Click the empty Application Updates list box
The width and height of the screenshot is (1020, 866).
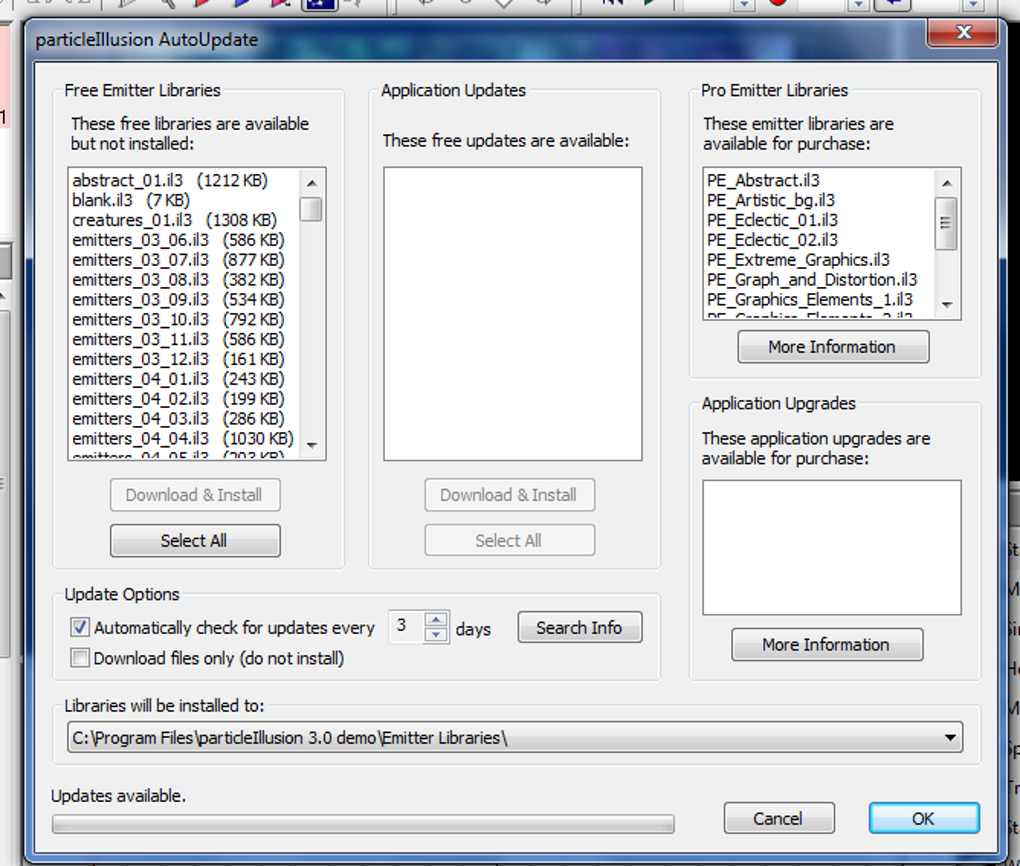[513, 314]
